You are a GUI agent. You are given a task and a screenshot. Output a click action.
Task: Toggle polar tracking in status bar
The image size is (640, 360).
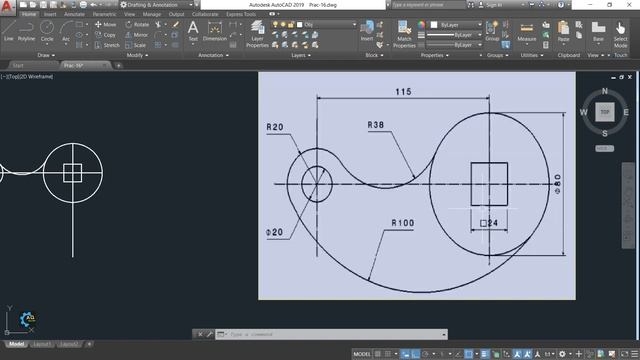pyautogui.click(x=425, y=354)
